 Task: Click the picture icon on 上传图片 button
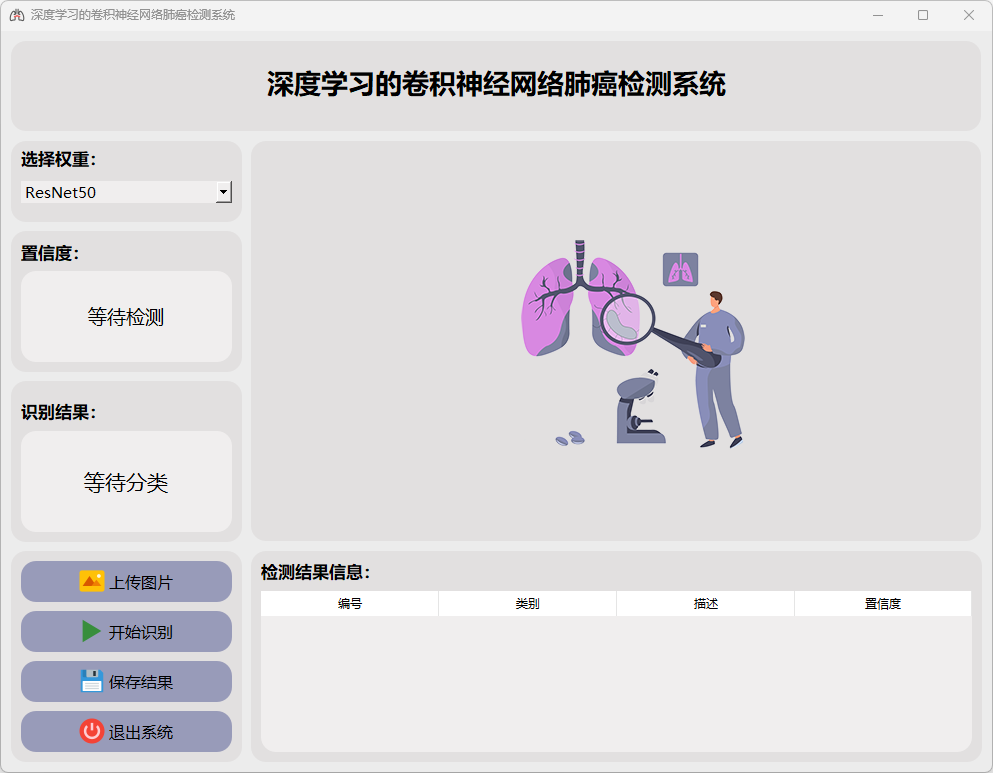[x=92, y=581]
